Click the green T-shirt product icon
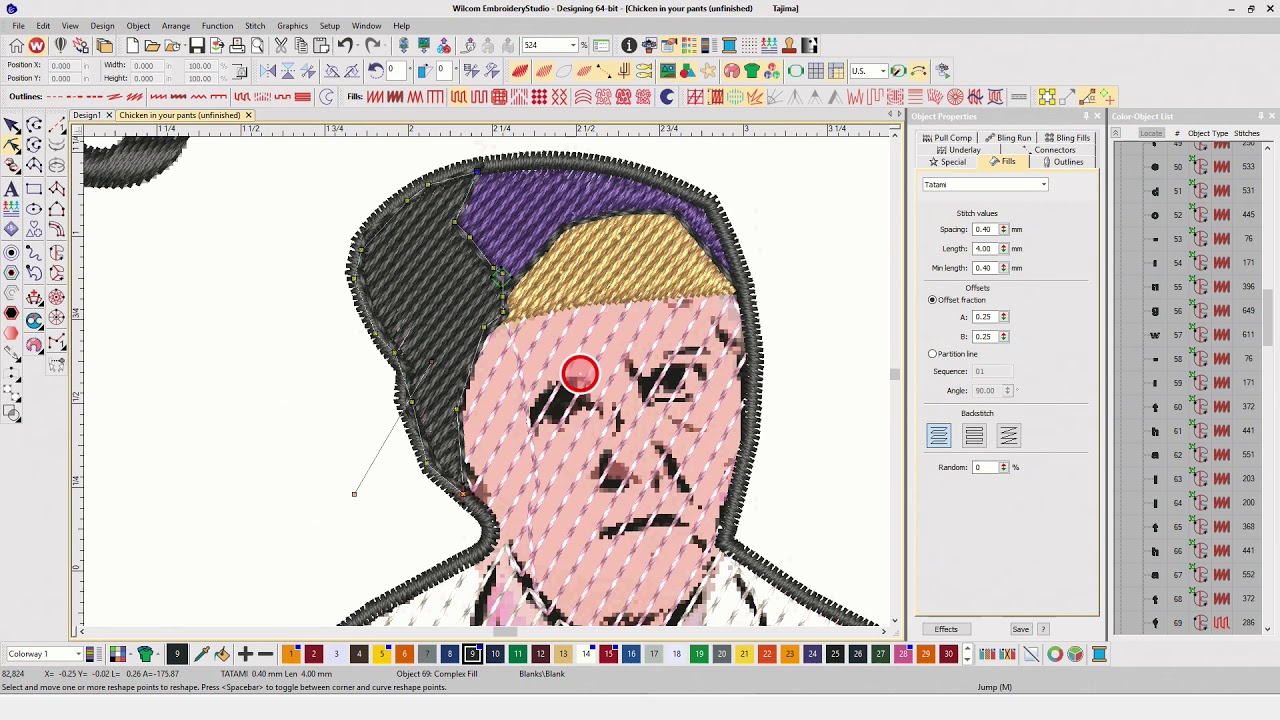The image size is (1280, 720). 752,71
